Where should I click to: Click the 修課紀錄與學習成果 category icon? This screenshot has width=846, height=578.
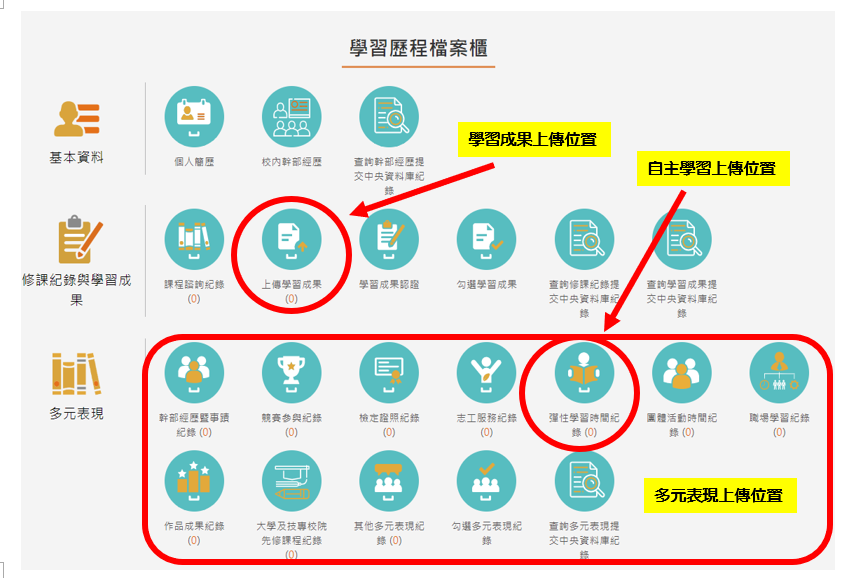point(79,239)
